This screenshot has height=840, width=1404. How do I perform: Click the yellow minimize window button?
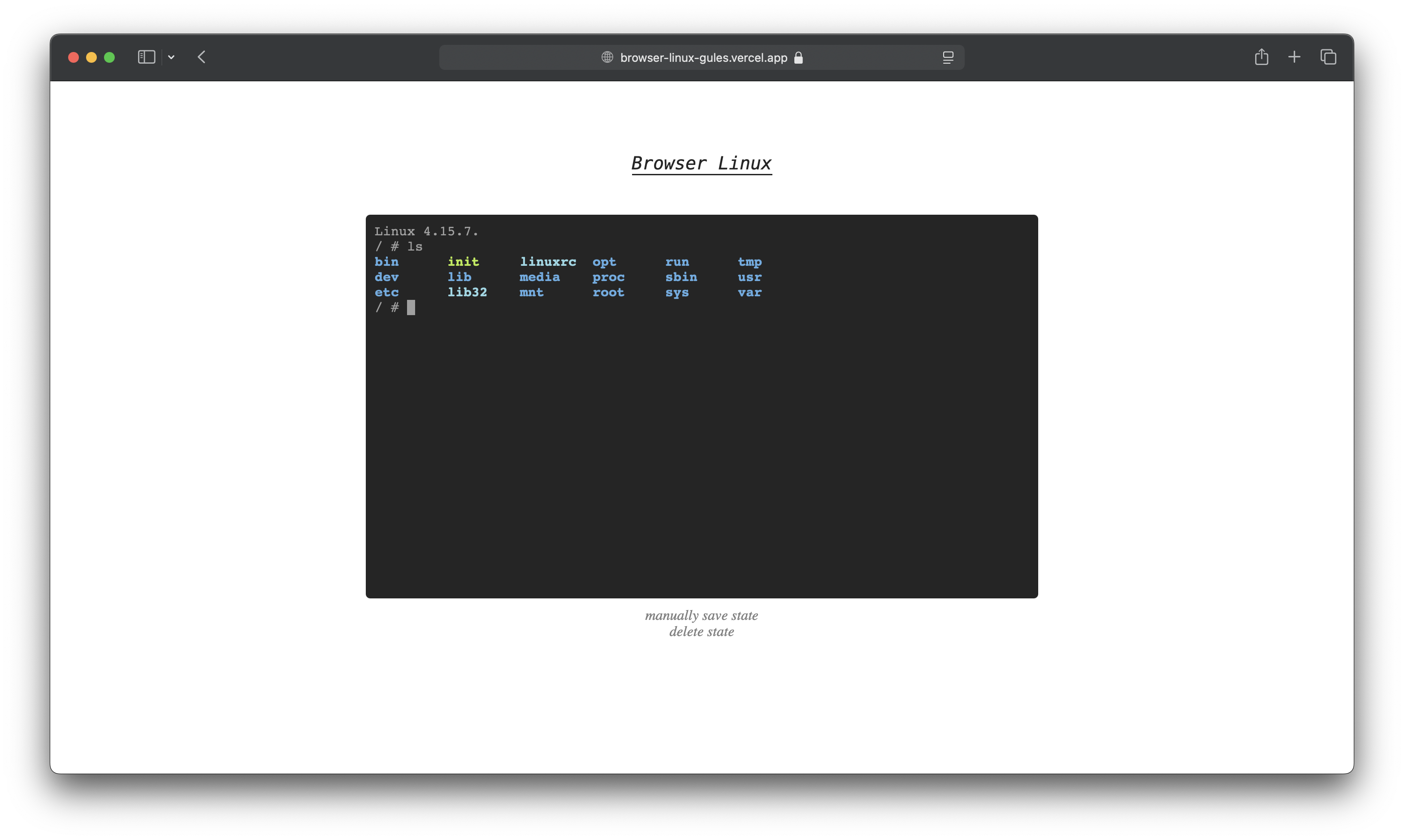91,57
